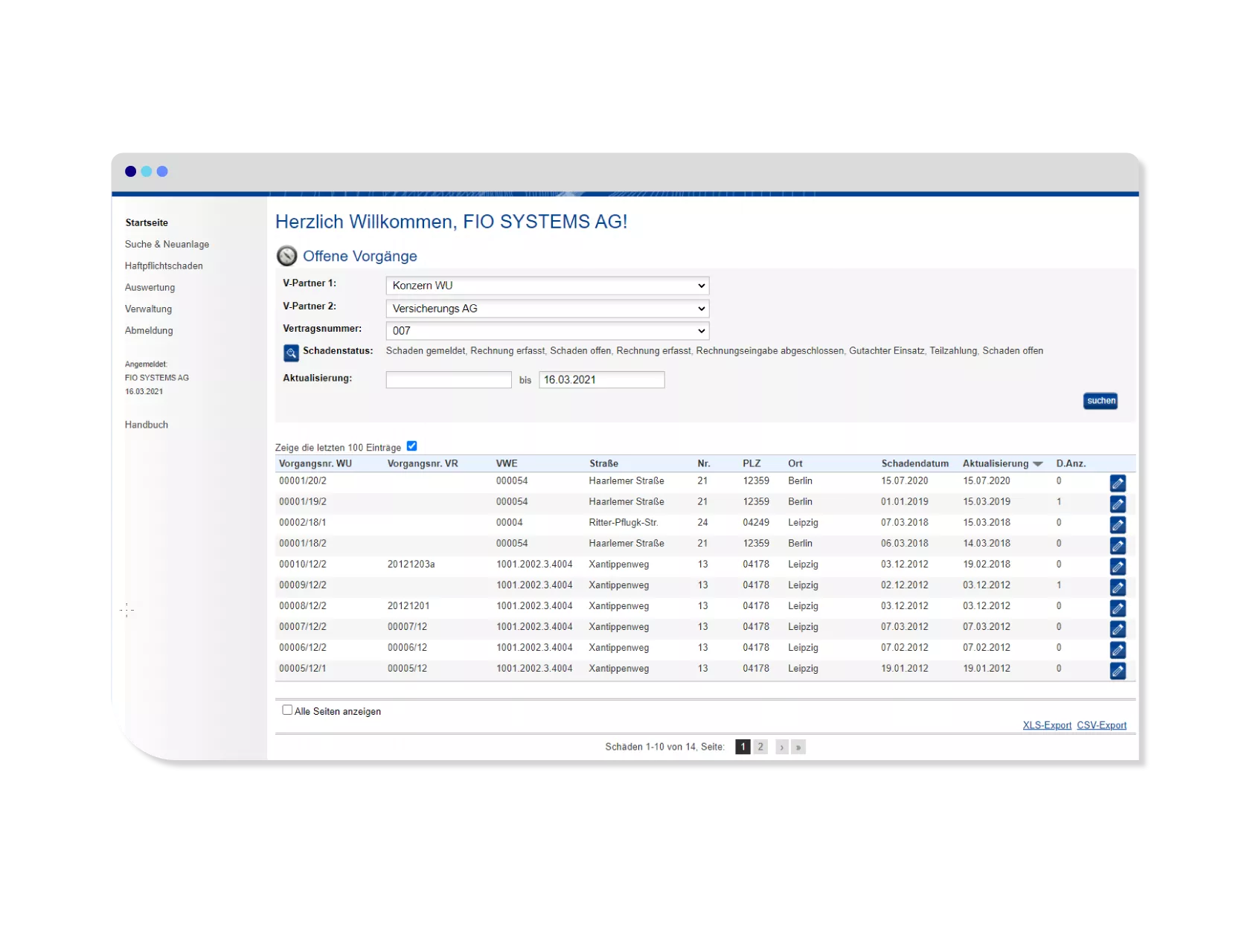
Task: Open the V-Partner 1 dropdown
Action: [547, 286]
